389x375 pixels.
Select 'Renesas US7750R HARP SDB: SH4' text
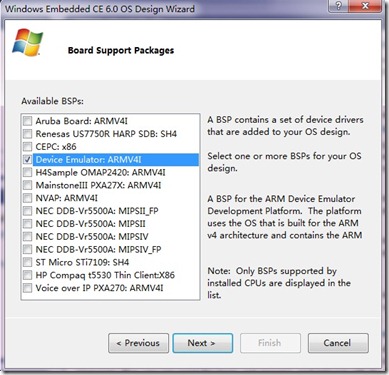click(x=106, y=134)
